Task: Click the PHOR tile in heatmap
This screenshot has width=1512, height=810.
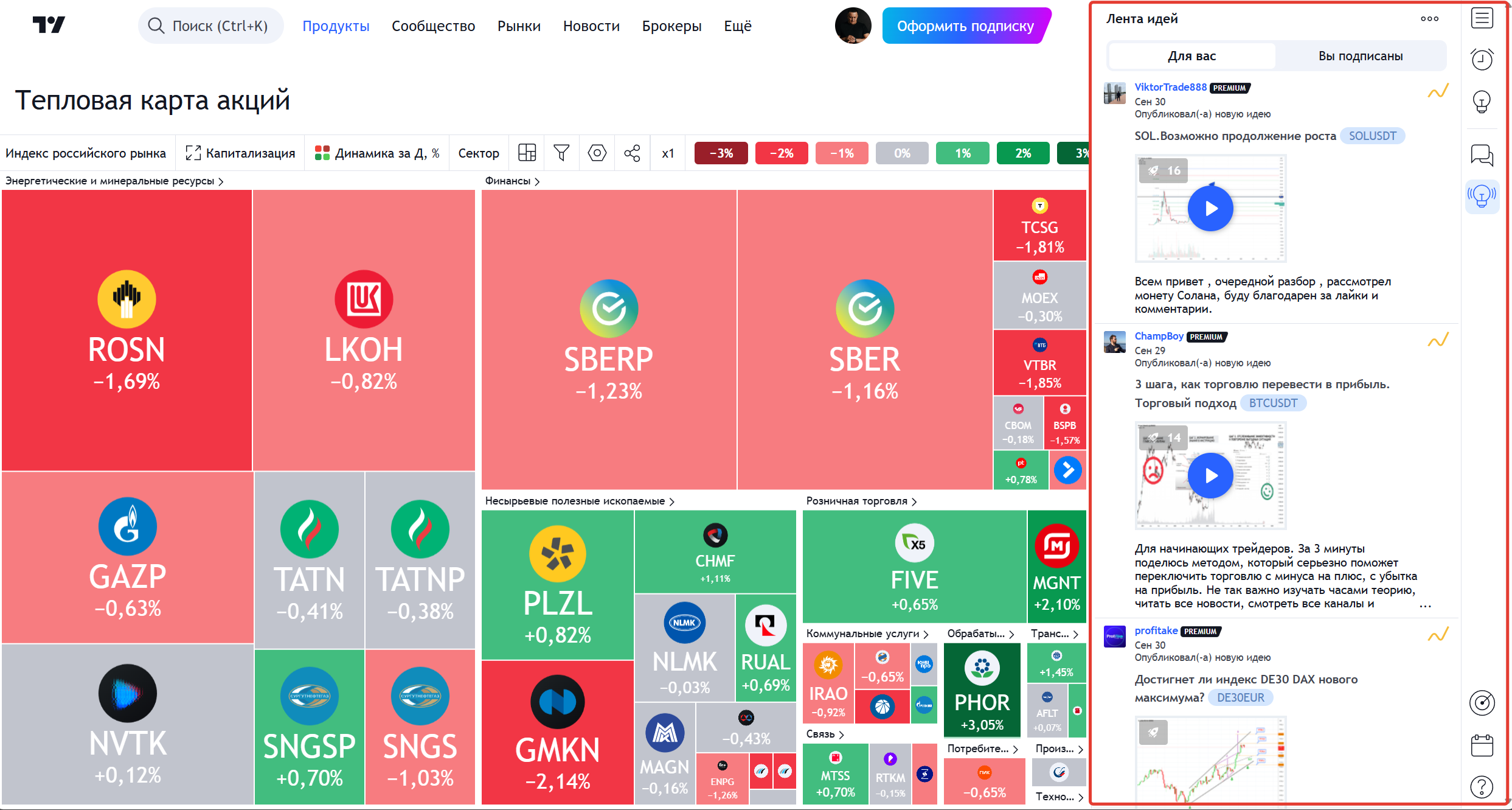Action: (x=982, y=690)
